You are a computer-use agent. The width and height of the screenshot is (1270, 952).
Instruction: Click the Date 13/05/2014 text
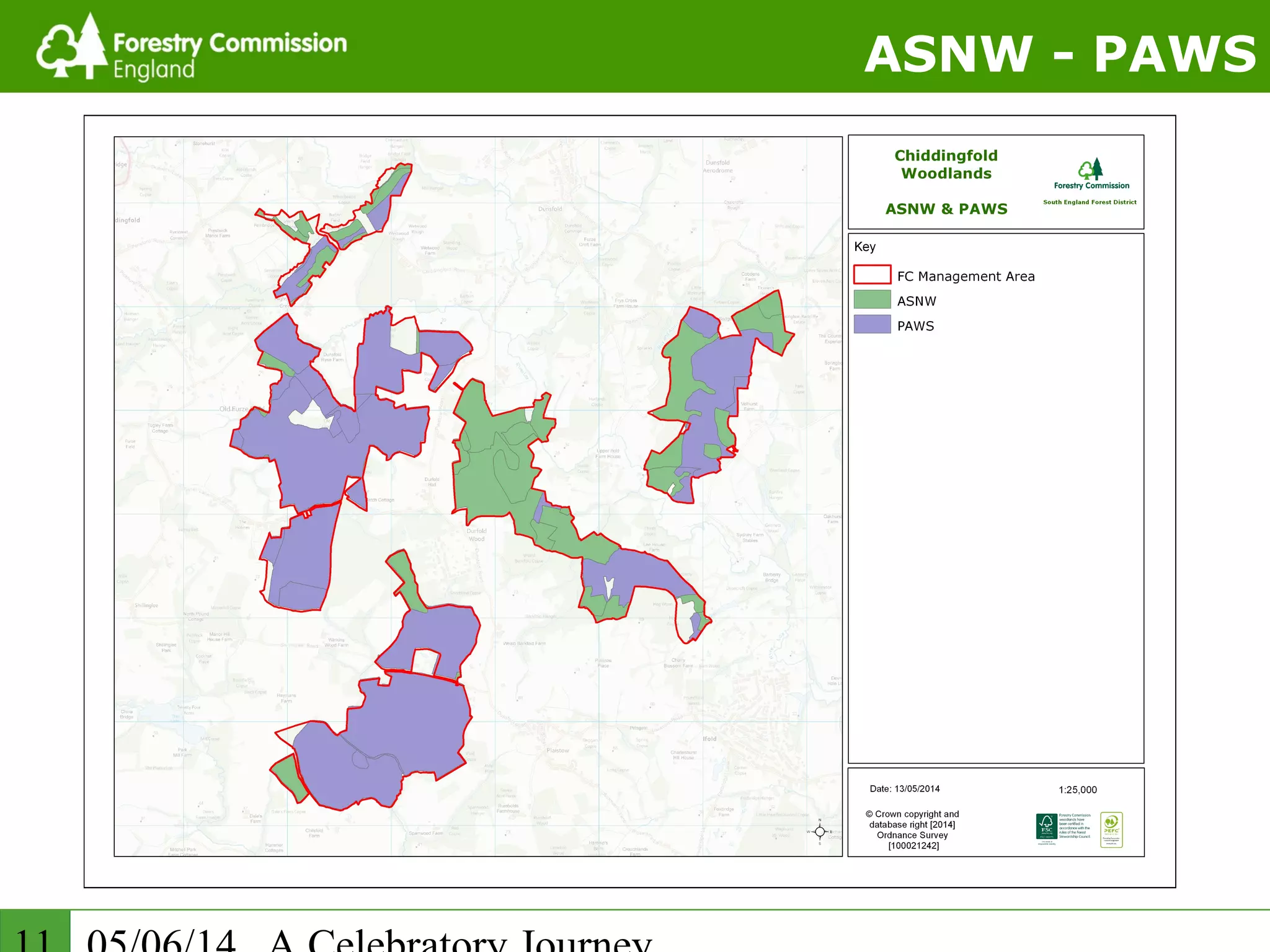904,789
